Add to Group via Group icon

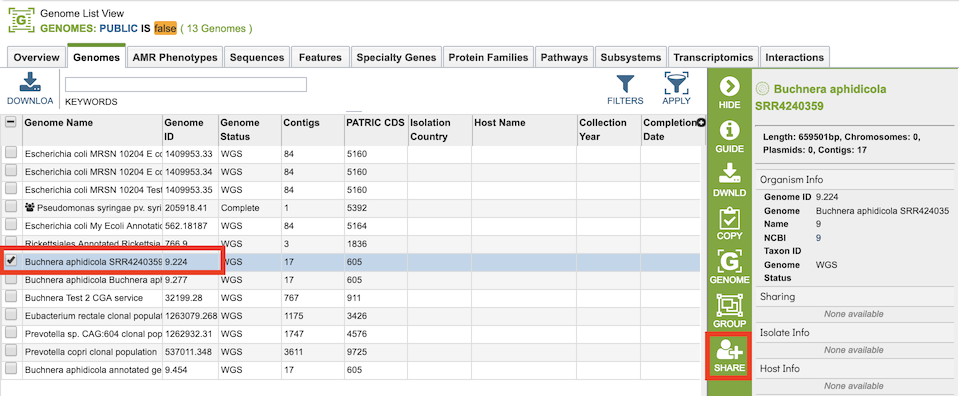729,305
